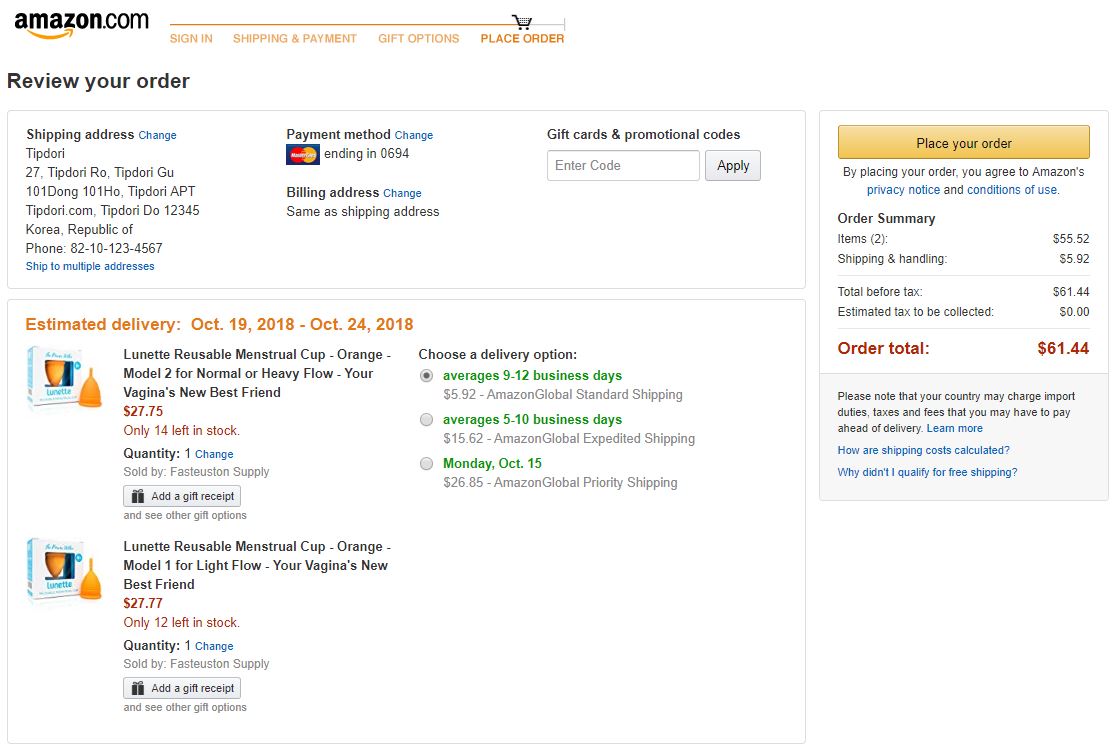This screenshot has height=750, width=1119.
Task: Go to the Gift Options step
Action: coord(418,39)
